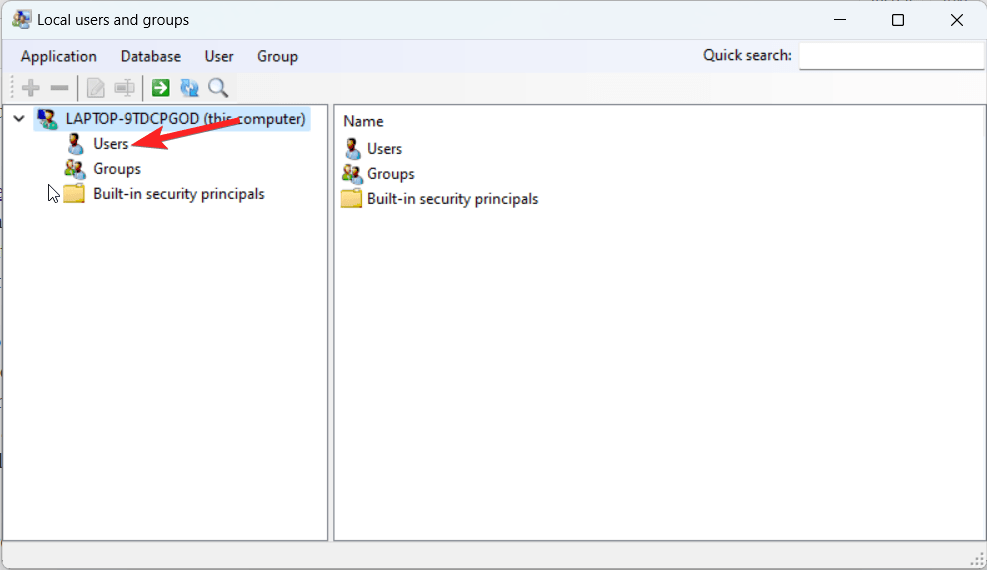Image resolution: width=987 pixels, height=570 pixels.
Task: Click the Remove minus toolbar icon
Action: [59, 88]
